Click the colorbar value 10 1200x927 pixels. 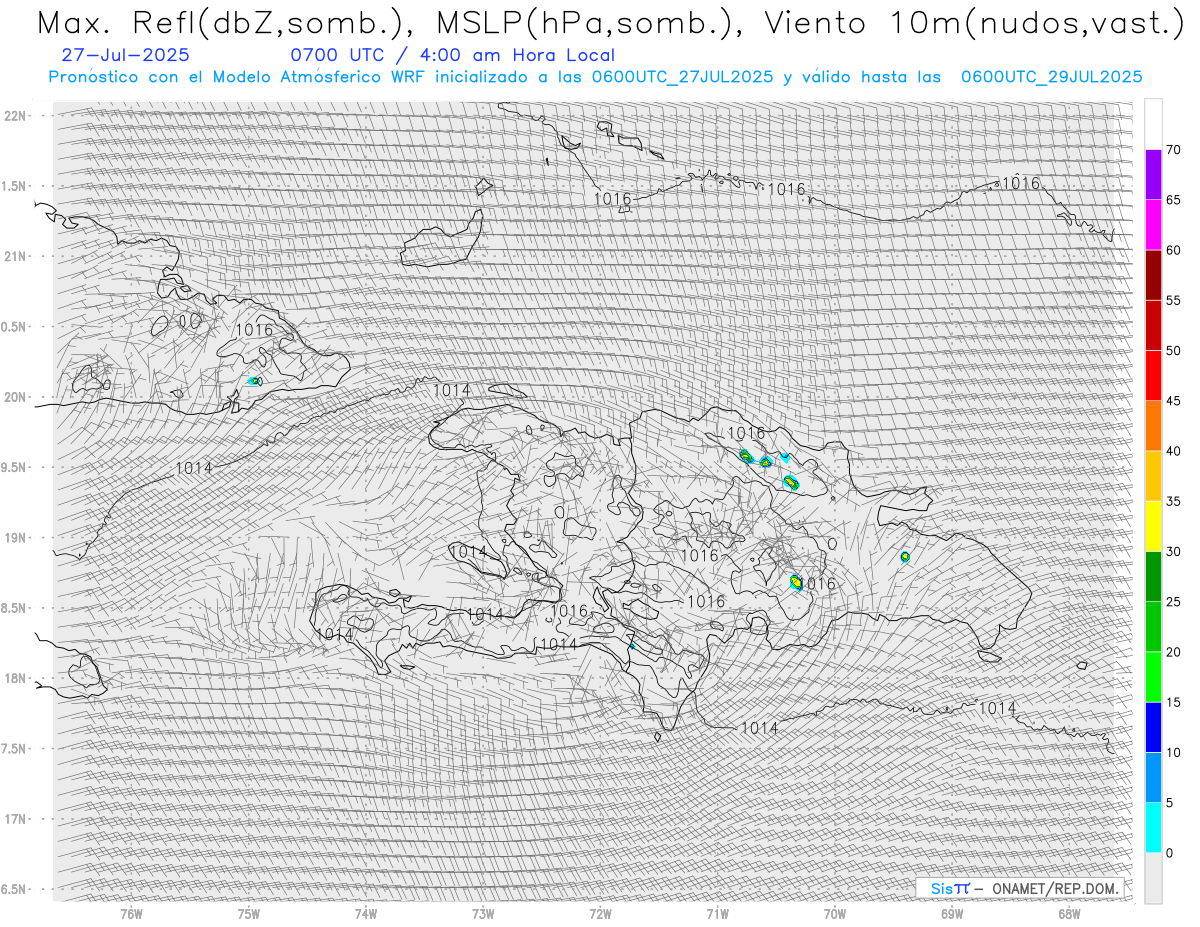click(1173, 752)
